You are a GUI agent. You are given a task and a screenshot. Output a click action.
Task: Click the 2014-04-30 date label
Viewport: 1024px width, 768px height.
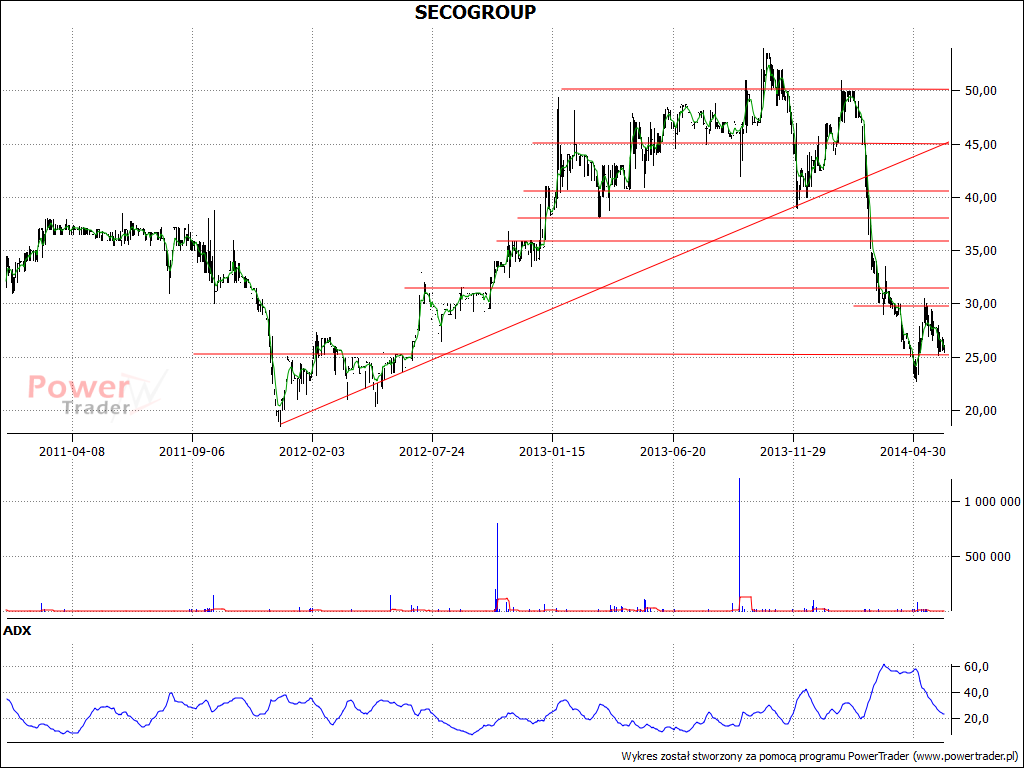913,451
